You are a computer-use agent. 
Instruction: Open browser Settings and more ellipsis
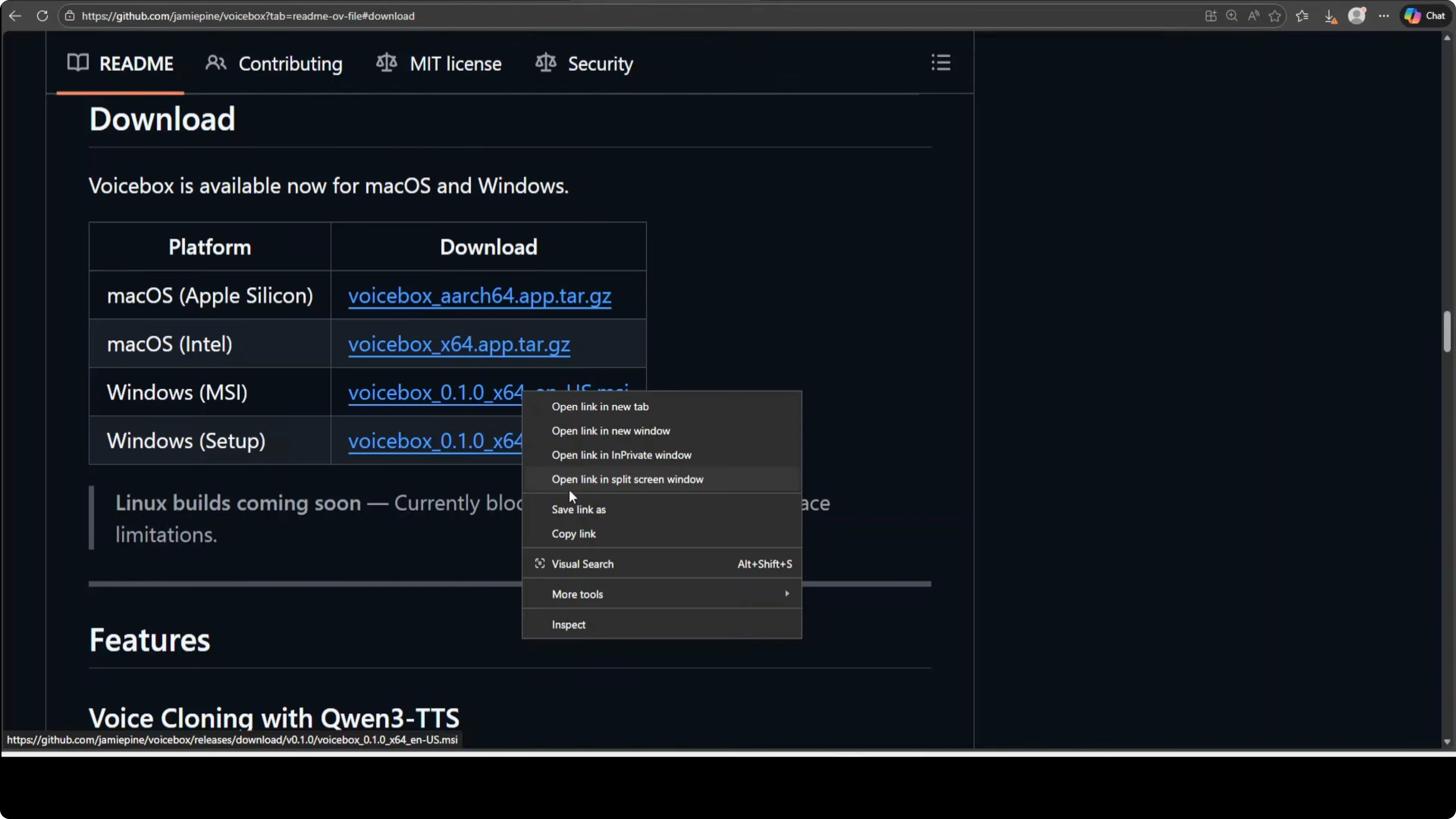pos(1384,16)
